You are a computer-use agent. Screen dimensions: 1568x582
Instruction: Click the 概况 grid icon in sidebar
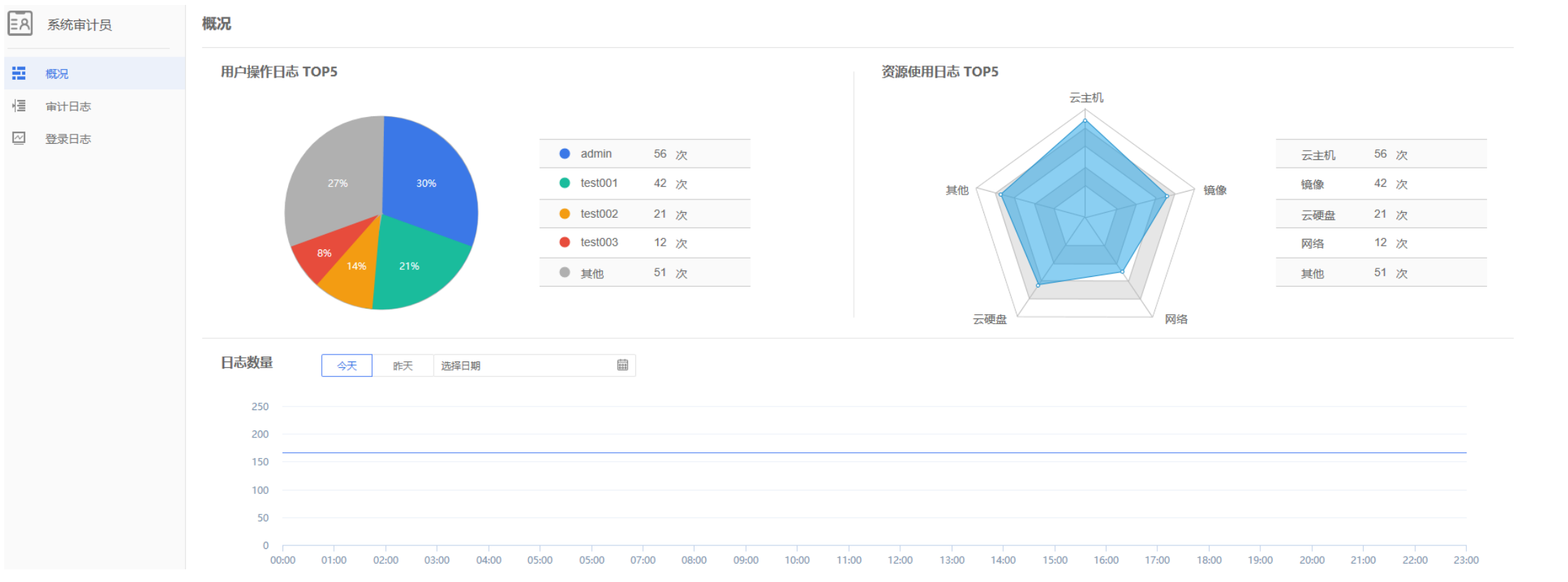point(19,73)
